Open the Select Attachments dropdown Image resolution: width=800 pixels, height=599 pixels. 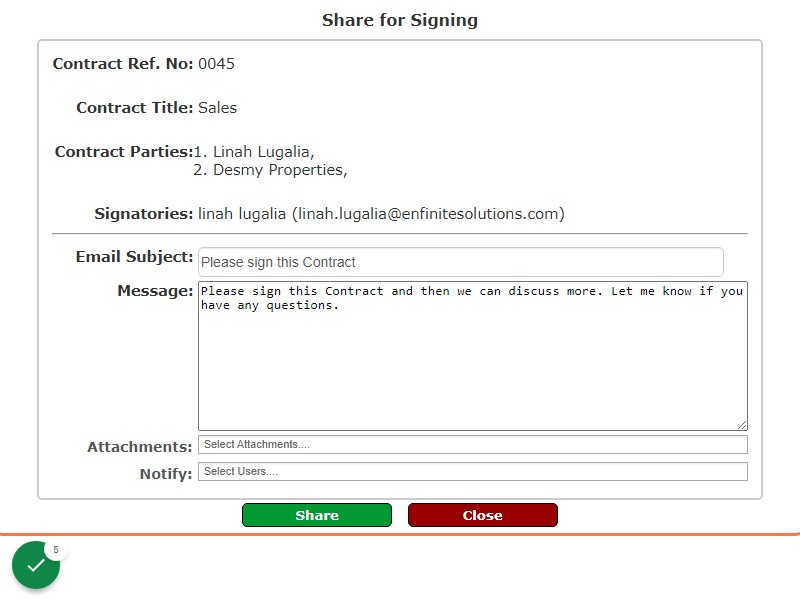(x=473, y=444)
